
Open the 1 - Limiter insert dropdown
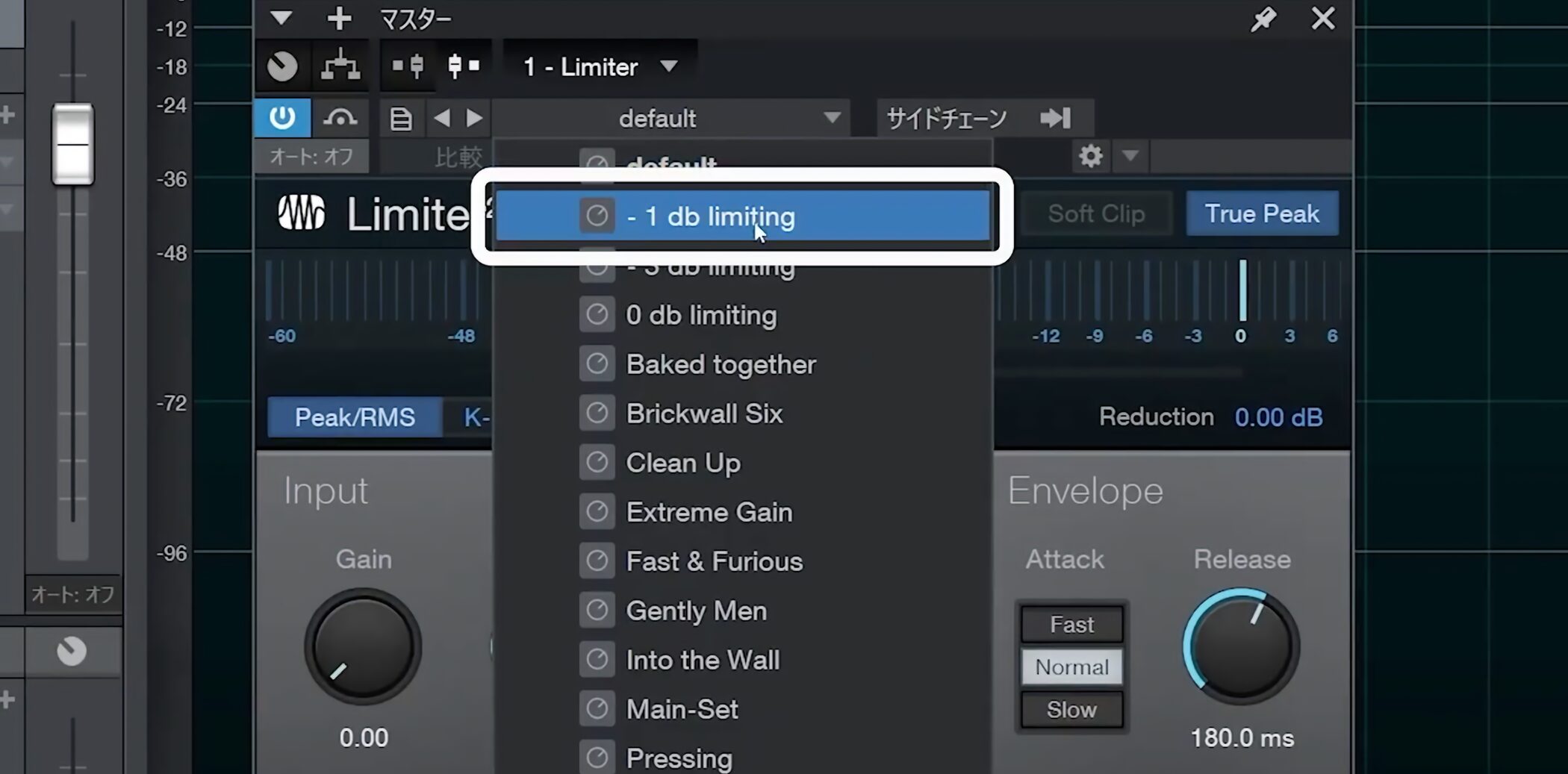[x=668, y=66]
